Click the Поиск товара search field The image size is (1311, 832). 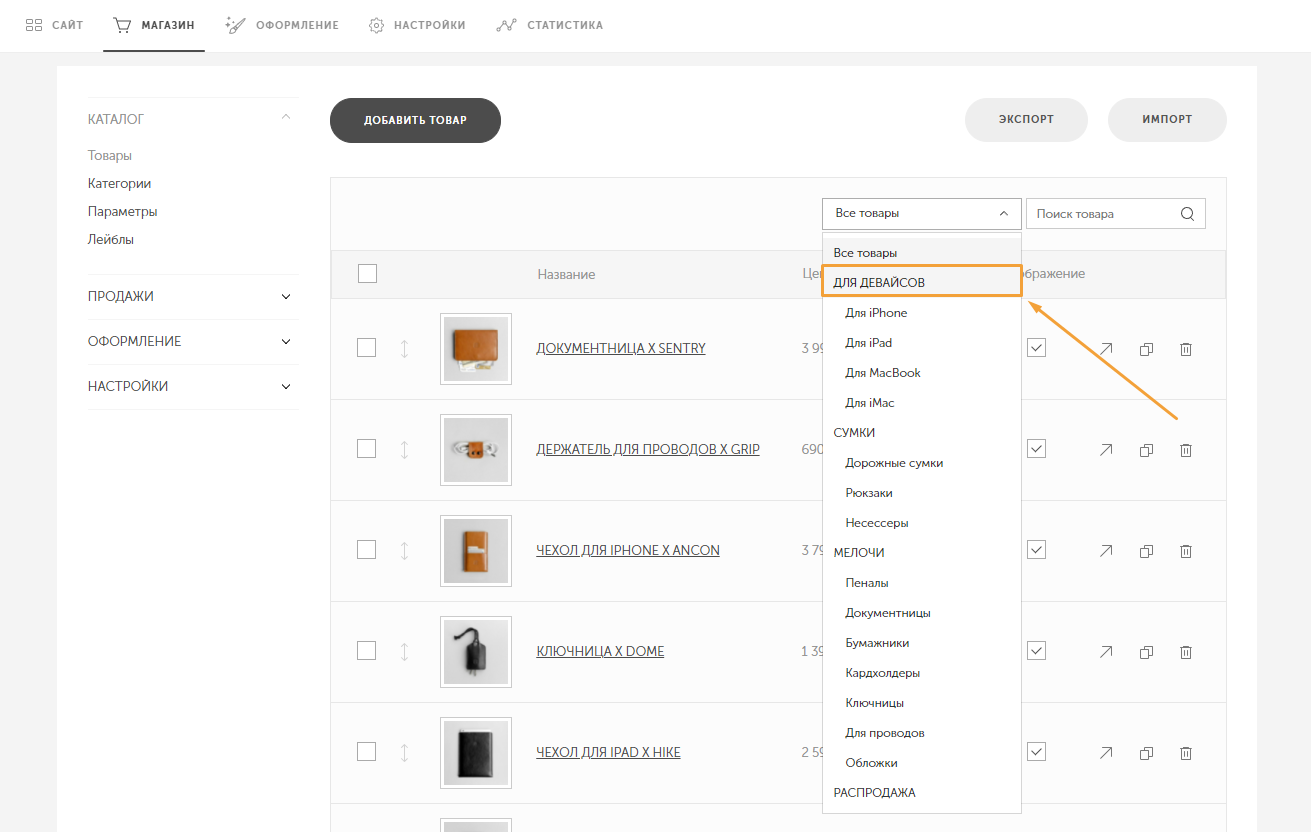[x=1116, y=214]
